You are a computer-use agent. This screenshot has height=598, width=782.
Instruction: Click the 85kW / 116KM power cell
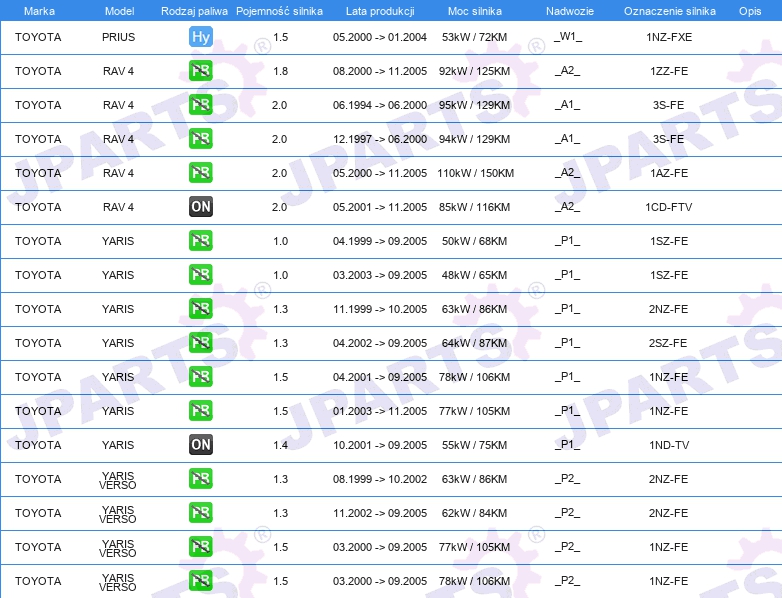[474, 207]
